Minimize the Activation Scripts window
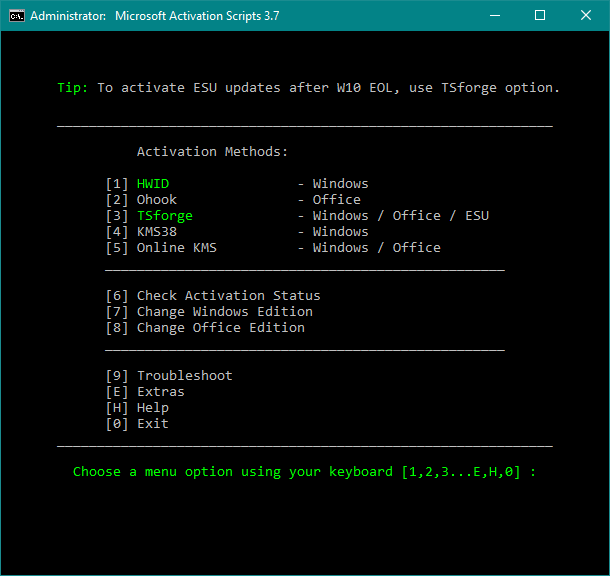 tap(493, 15)
